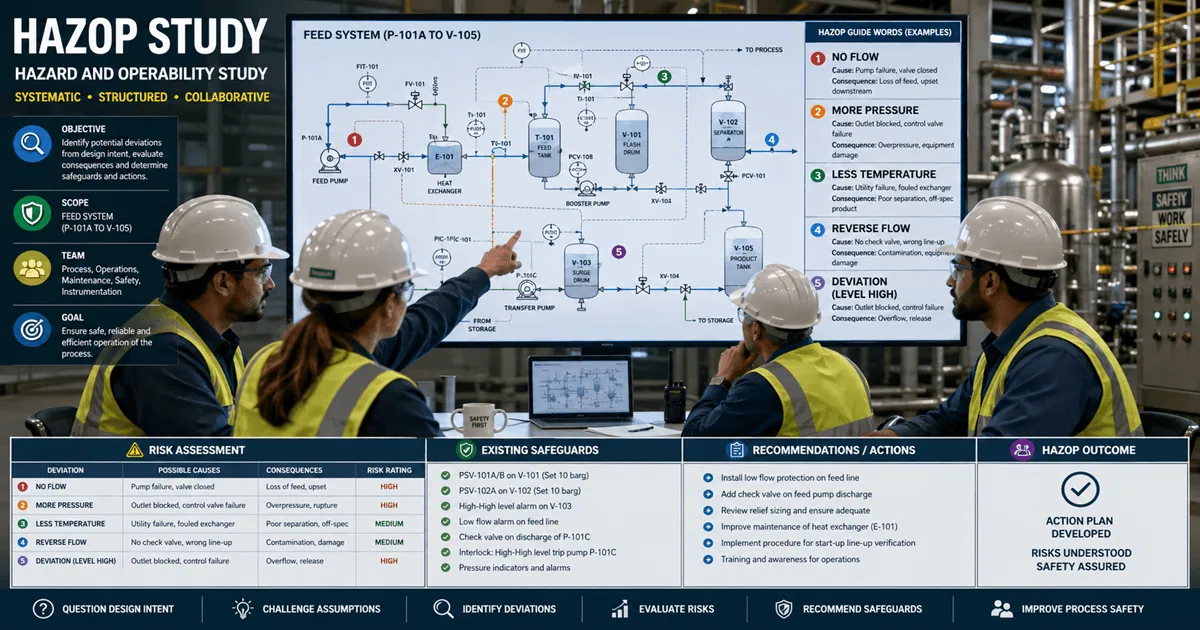
Task: Click the FV-101 control valve symbol
Action: 414,101
